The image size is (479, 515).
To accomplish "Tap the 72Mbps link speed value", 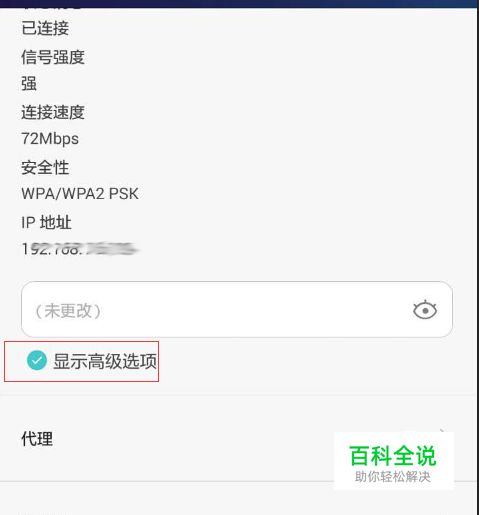I will click(50, 139).
